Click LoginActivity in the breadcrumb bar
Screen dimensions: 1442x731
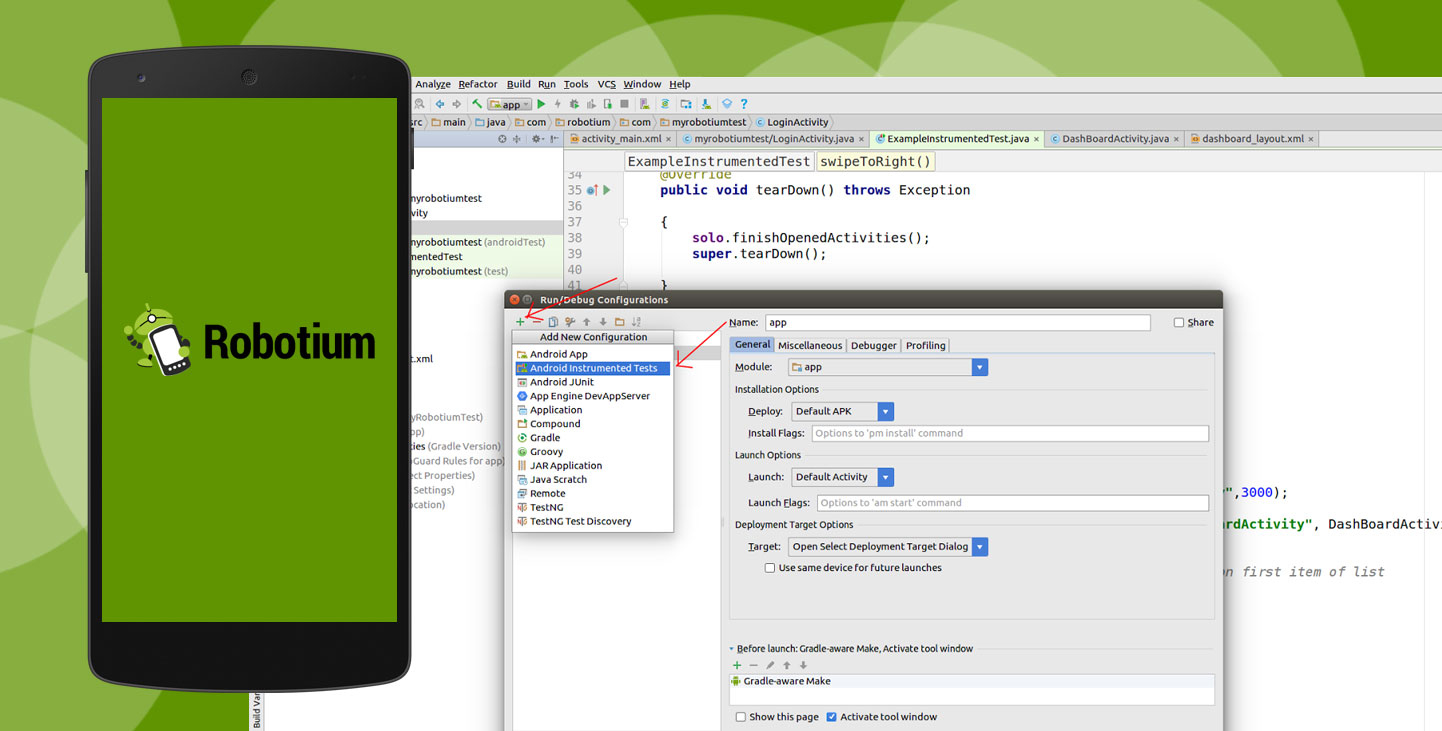(x=791, y=122)
